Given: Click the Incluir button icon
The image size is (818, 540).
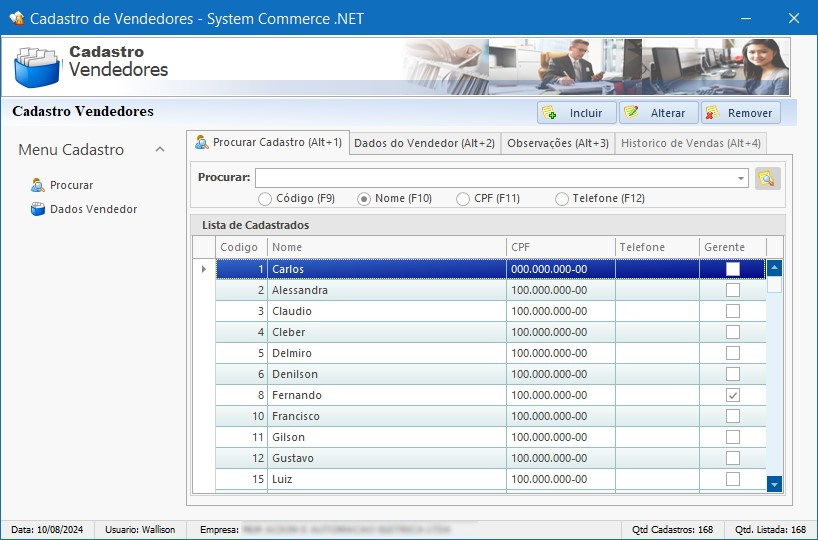Looking at the screenshot, I should click(x=550, y=113).
